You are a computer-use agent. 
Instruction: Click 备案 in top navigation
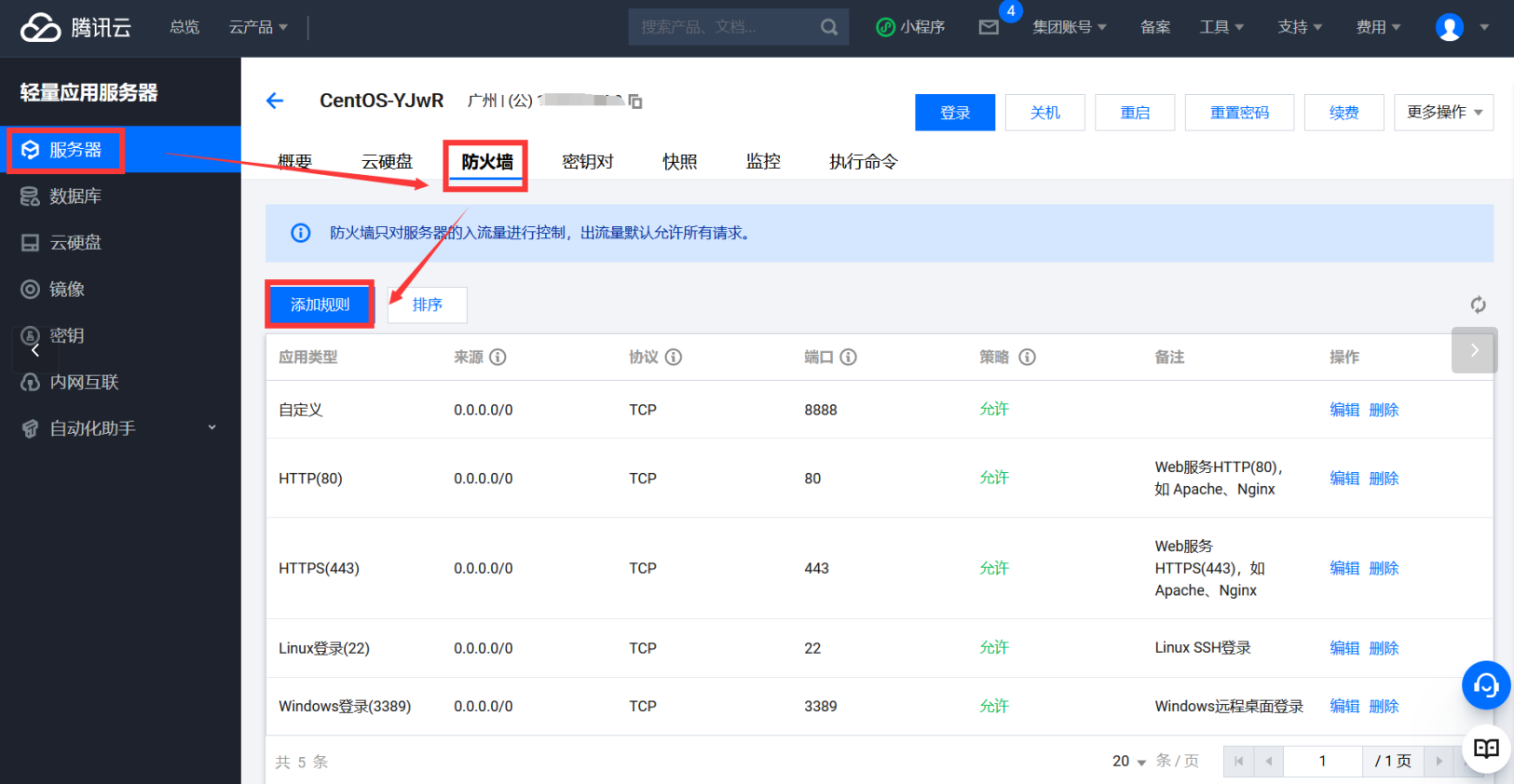1155,27
